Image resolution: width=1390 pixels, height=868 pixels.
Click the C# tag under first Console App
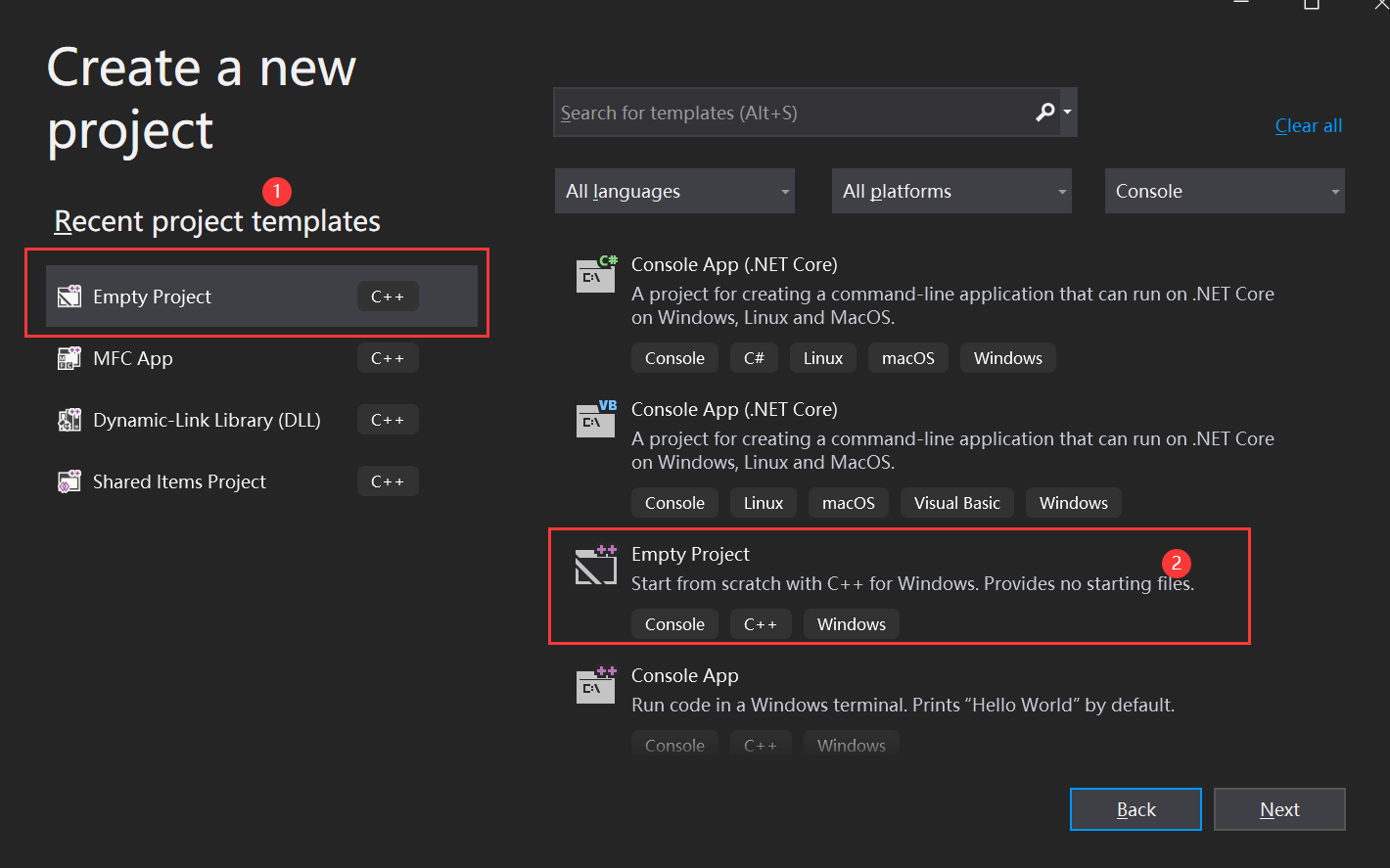(x=754, y=358)
